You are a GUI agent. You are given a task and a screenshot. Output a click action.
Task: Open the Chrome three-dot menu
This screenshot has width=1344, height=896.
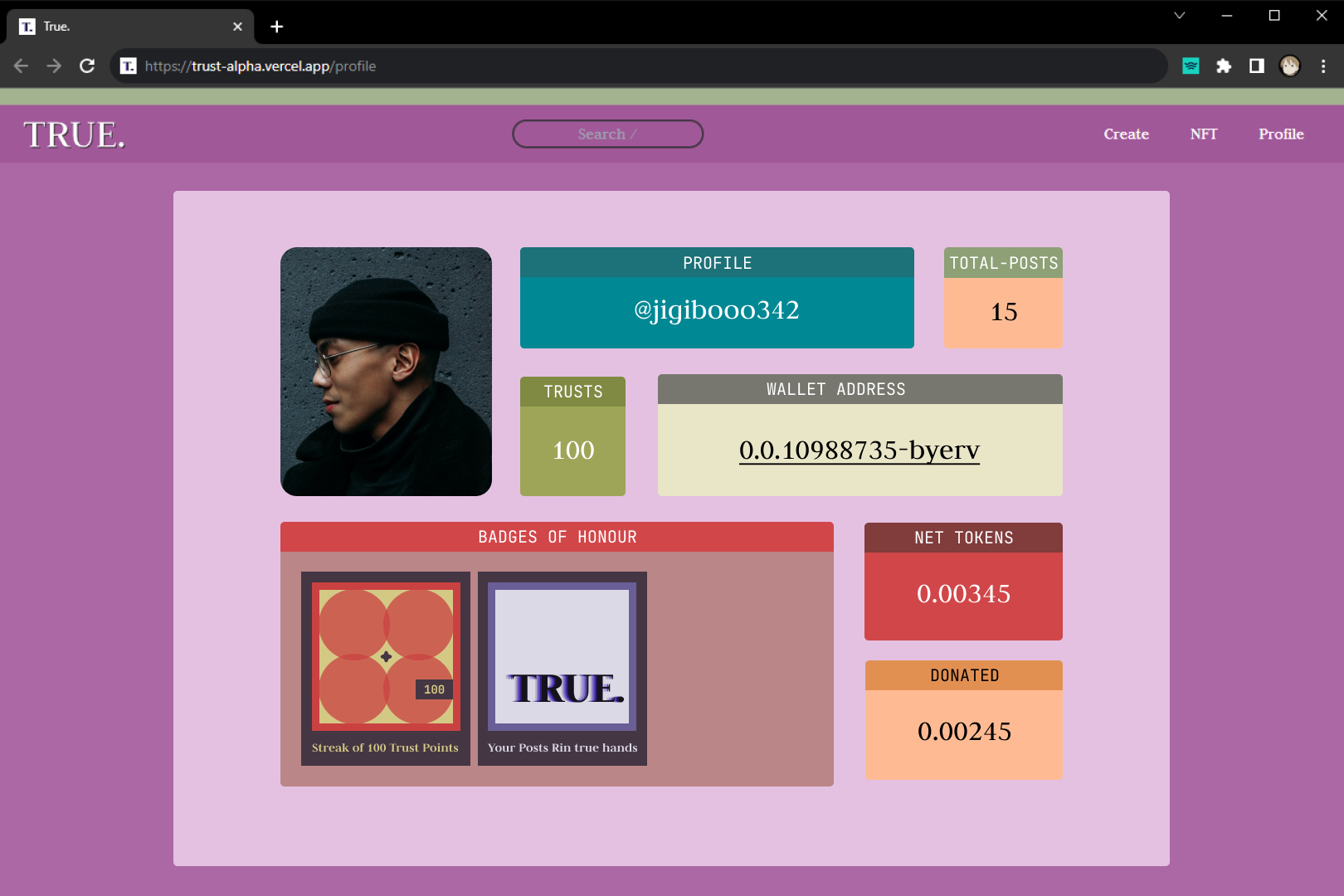click(x=1323, y=66)
